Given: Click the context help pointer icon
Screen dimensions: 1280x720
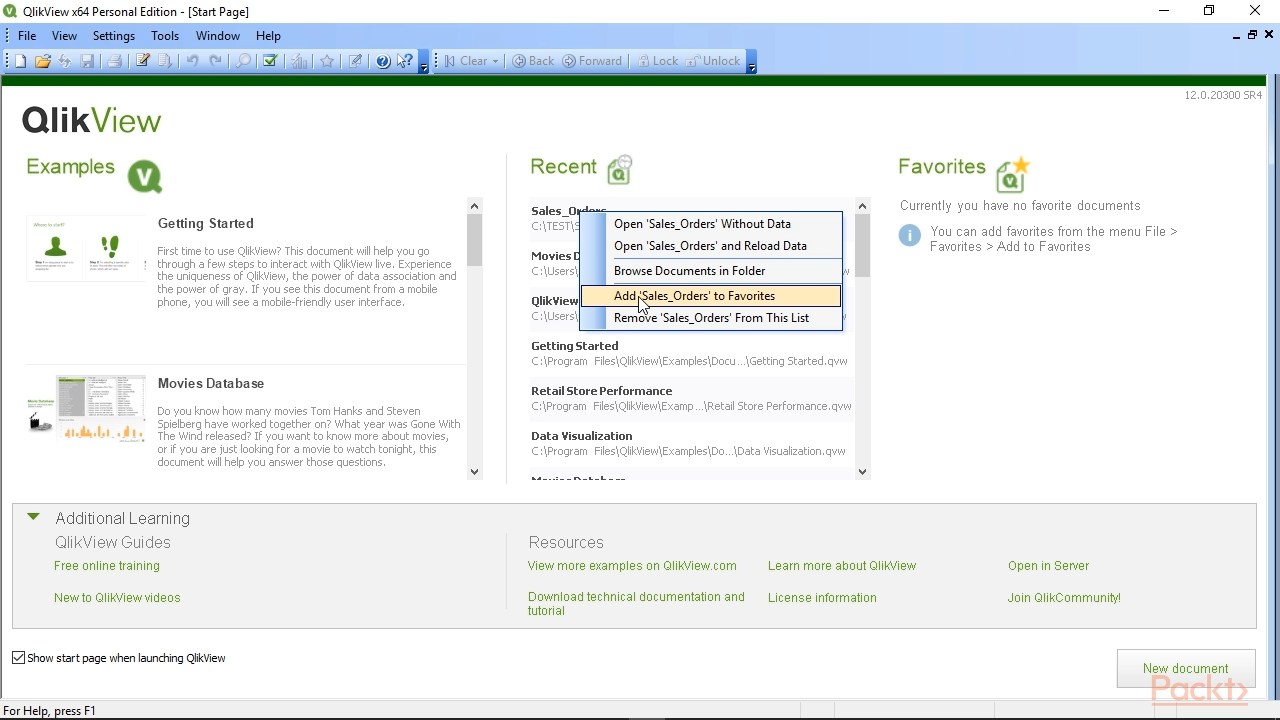Looking at the screenshot, I should (x=405, y=61).
